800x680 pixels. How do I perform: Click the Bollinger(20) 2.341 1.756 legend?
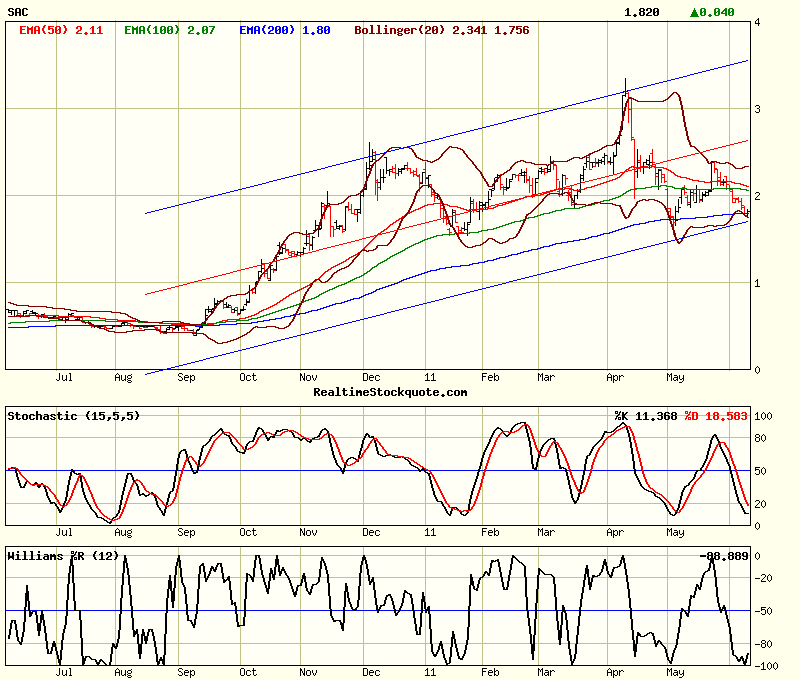click(442, 30)
